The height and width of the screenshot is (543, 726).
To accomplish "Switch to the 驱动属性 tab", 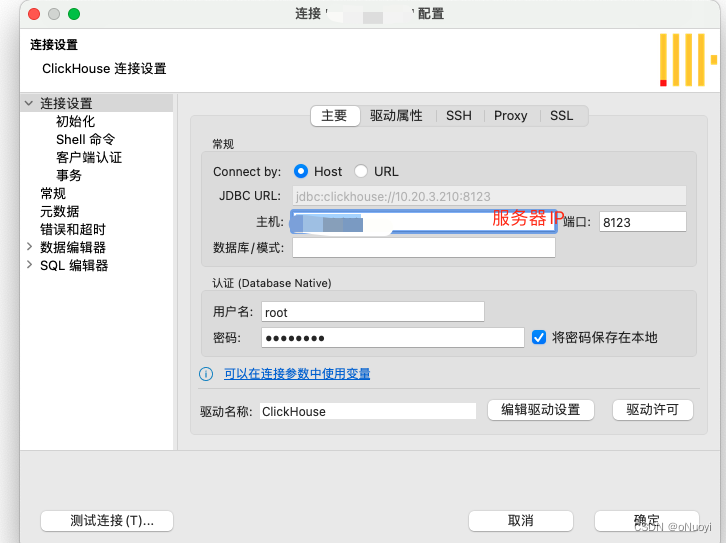I will click(x=396, y=116).
